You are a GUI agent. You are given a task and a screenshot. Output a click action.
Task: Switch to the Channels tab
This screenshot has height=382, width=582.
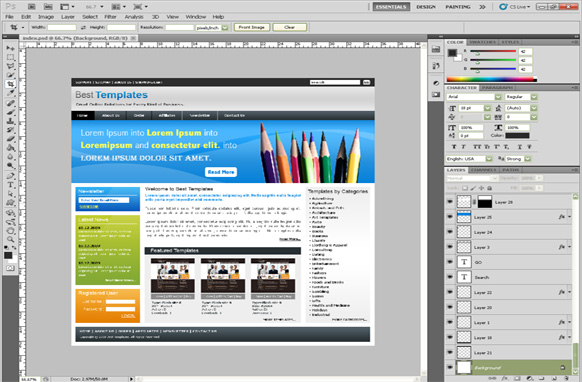click(483, 170)
